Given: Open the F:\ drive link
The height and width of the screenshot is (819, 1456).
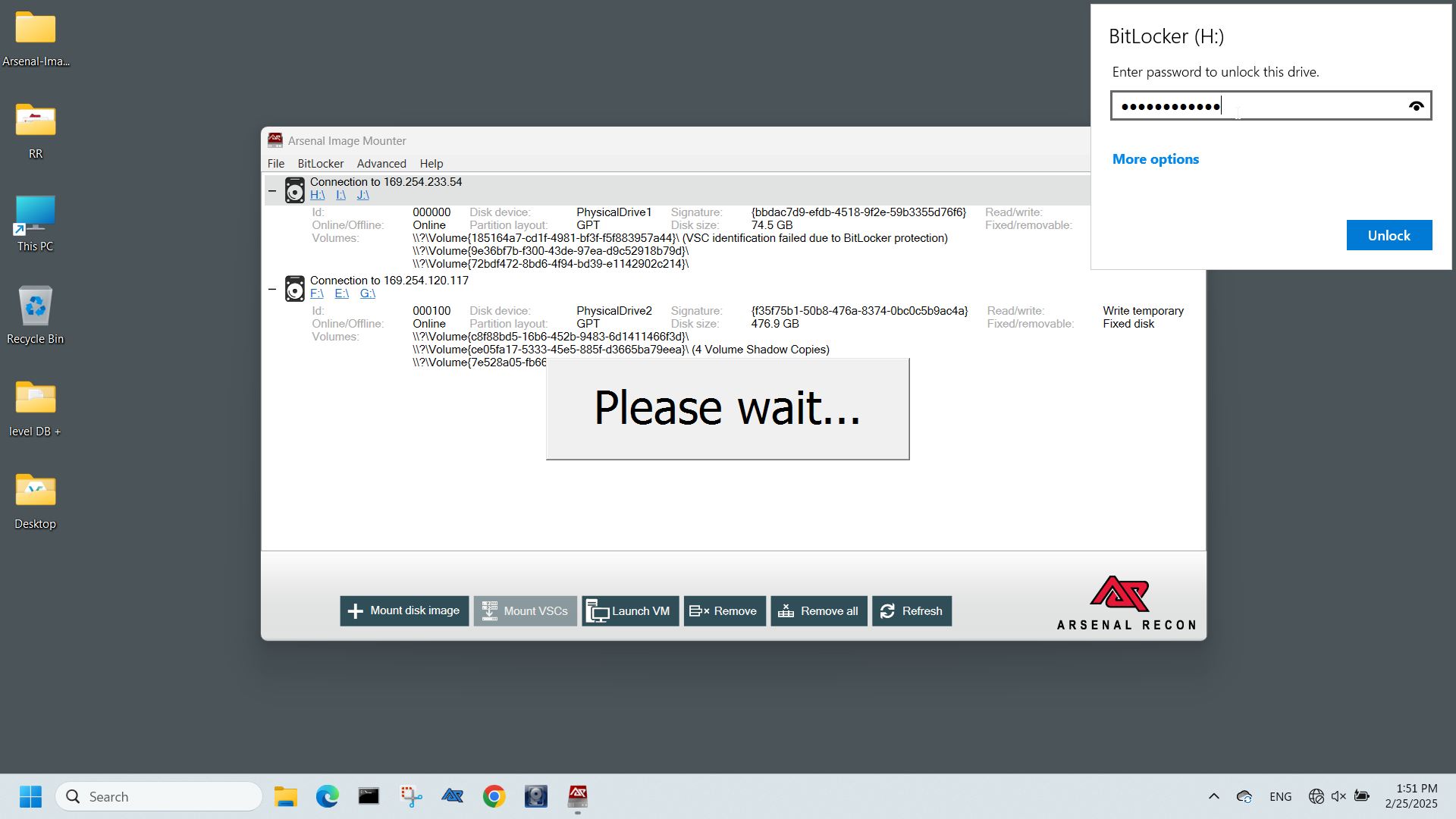Looking at the screenshot, I should [317, 293].
